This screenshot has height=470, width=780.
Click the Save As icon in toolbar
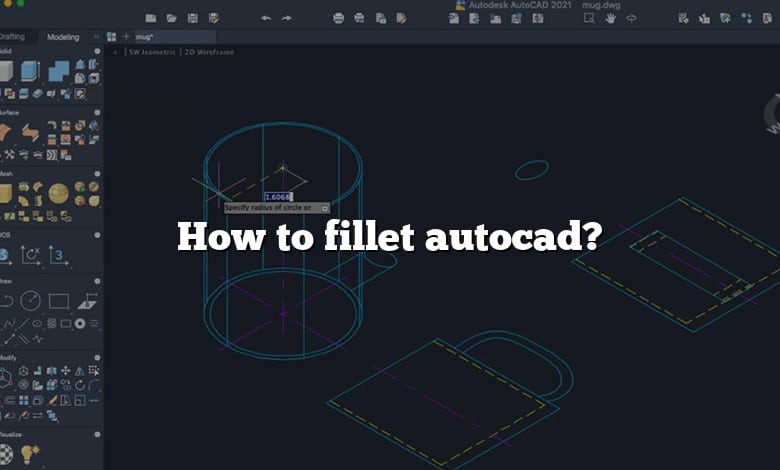point(214,18)
